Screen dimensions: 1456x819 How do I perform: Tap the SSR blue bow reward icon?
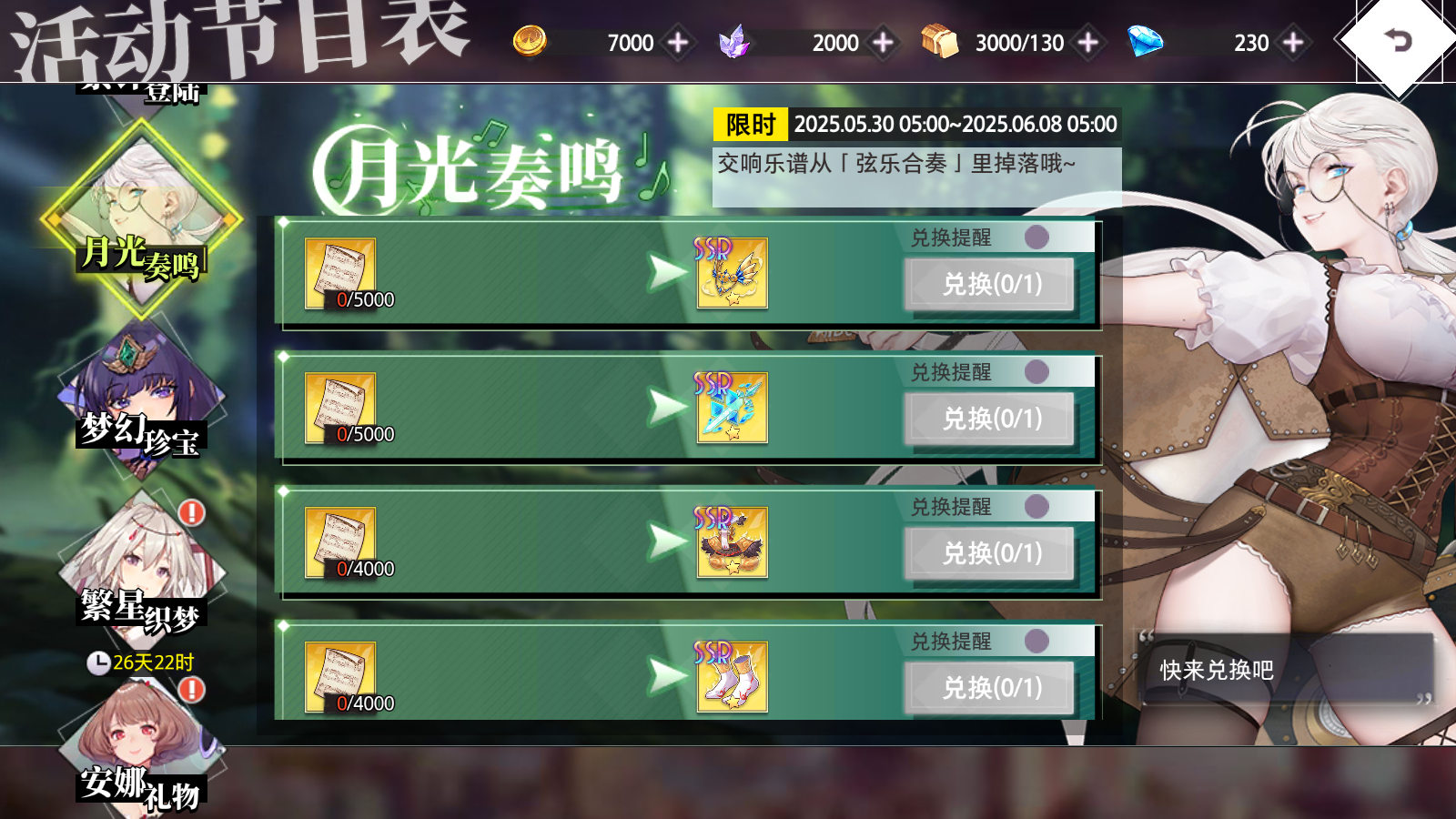point(732,408)
